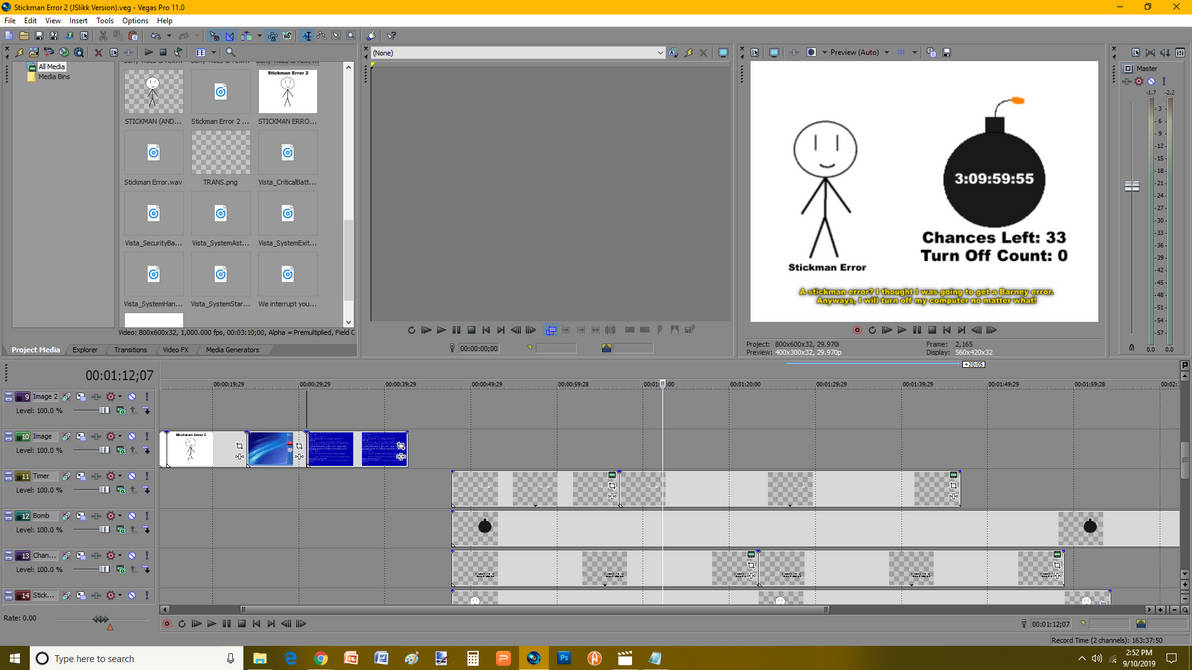This screenshot has width=1192, height=670.
Task: Open automation settings dropdown on Image 2 track
Action: (120, 397)
